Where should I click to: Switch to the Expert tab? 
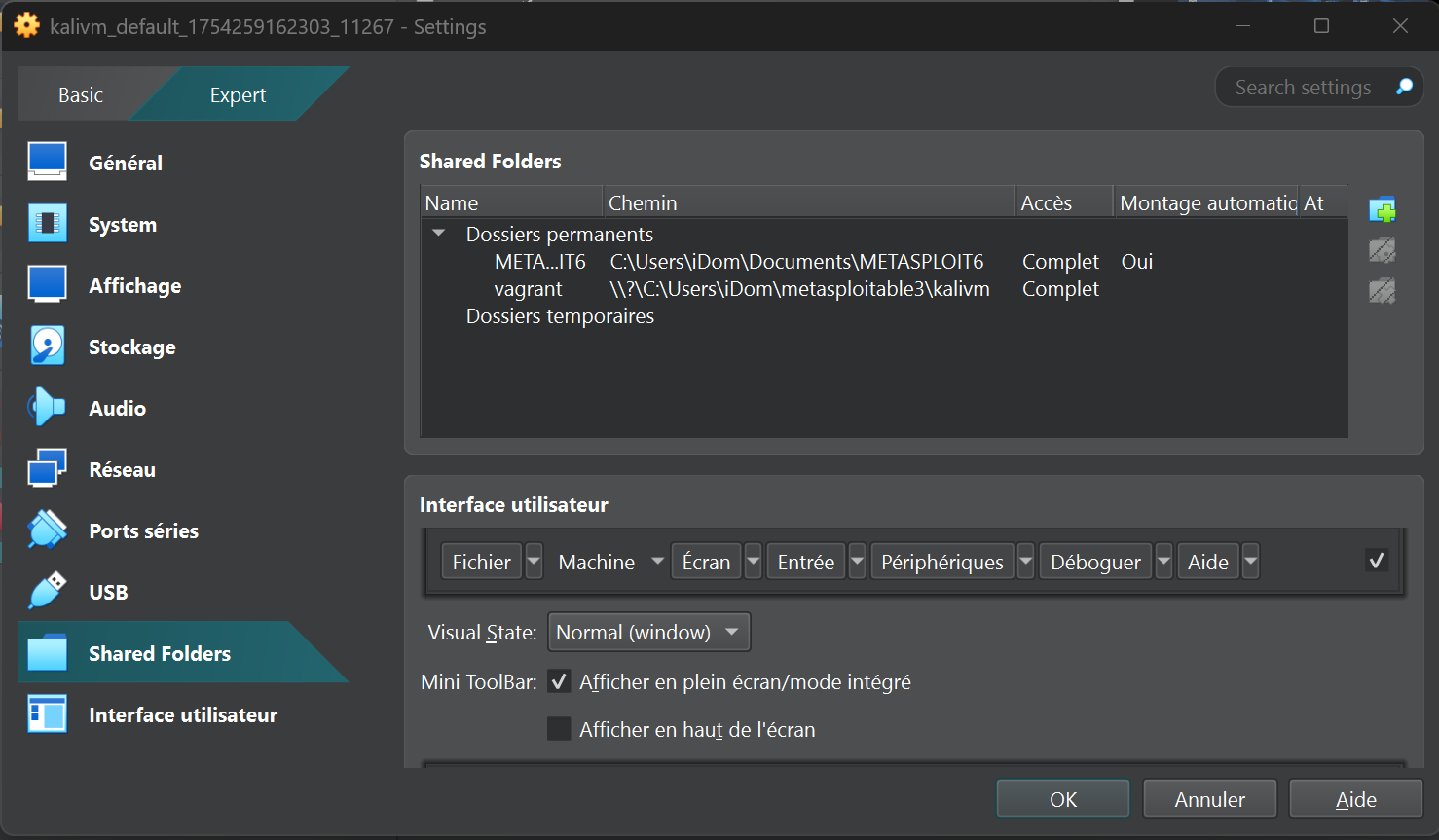238,95
